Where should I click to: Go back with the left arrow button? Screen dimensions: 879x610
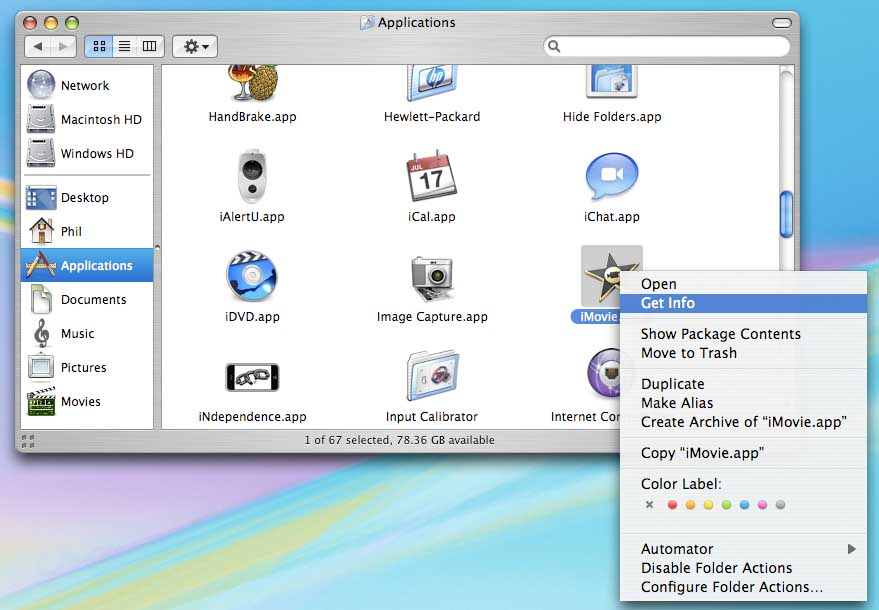pyautogui.click(x=38, y=46)
